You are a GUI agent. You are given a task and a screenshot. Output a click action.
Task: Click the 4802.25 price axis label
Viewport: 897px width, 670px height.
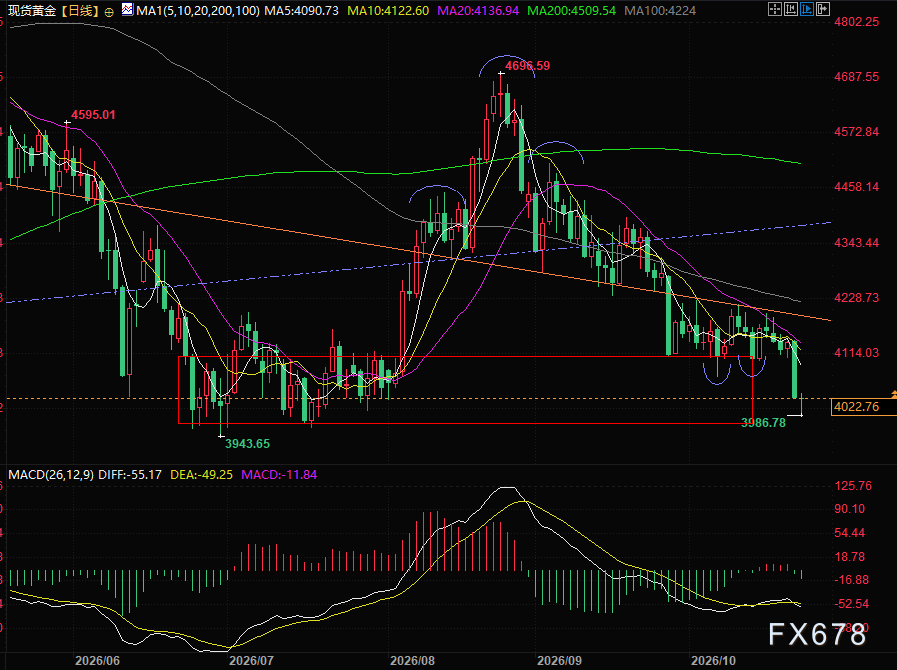pyautogui.click(x=856, y=22)
